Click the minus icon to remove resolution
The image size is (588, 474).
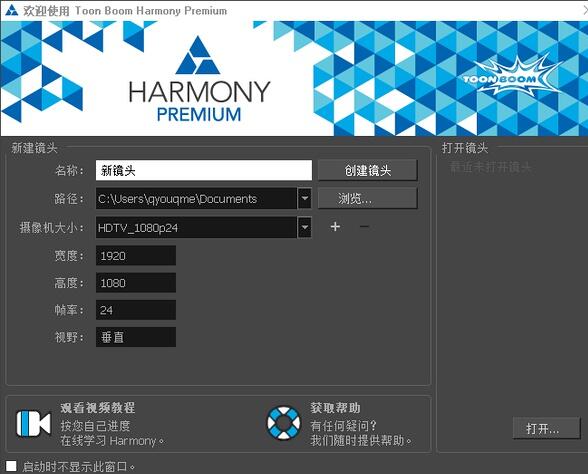coord(364,226)
